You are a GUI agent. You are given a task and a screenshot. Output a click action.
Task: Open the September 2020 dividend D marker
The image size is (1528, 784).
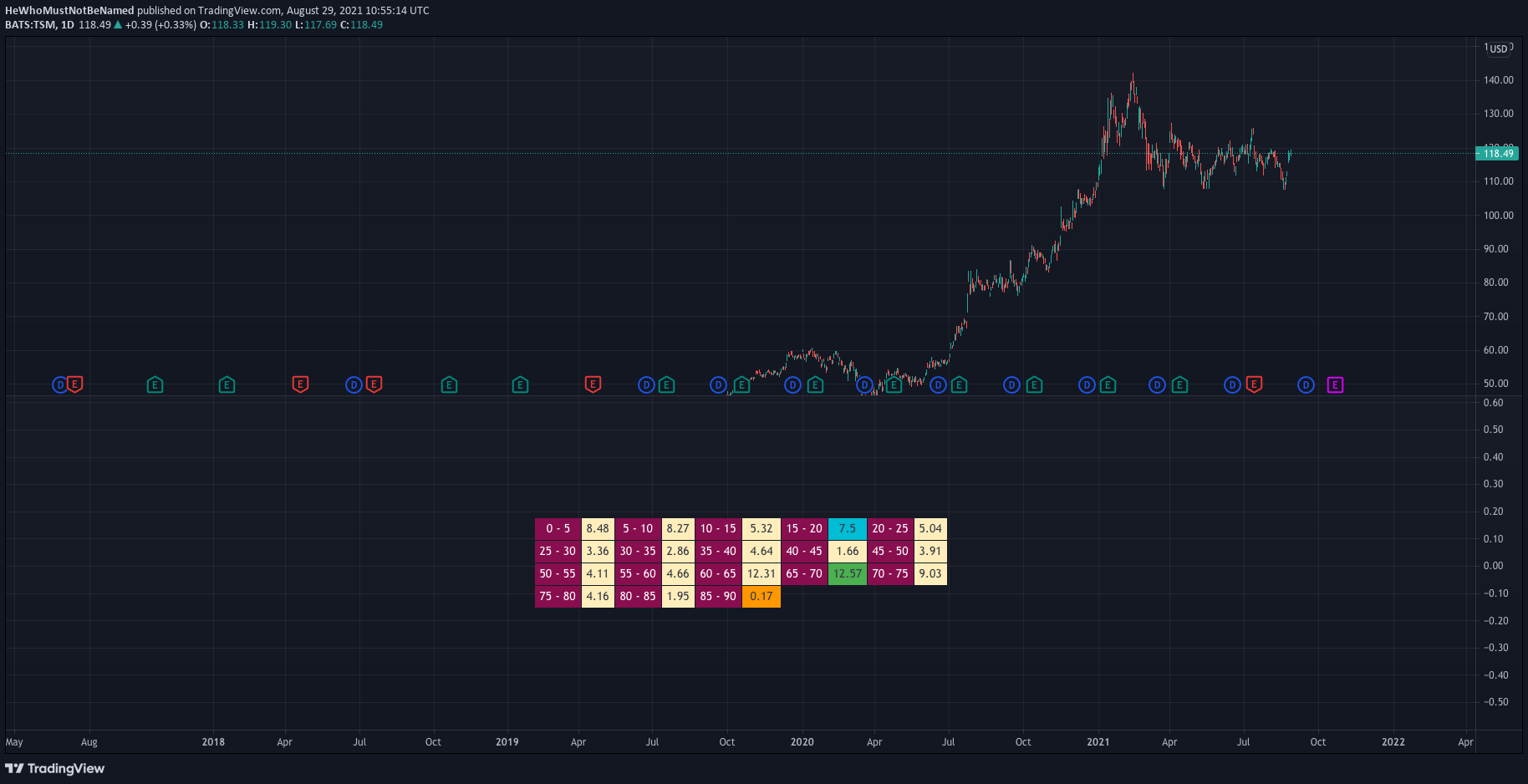click(x=1011, y=385)
